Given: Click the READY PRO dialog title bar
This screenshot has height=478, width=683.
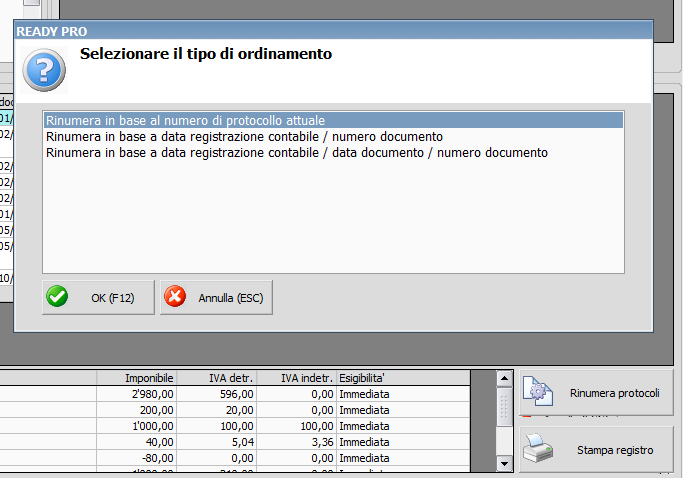Looking at the screenshot, I should pos(333,31).
